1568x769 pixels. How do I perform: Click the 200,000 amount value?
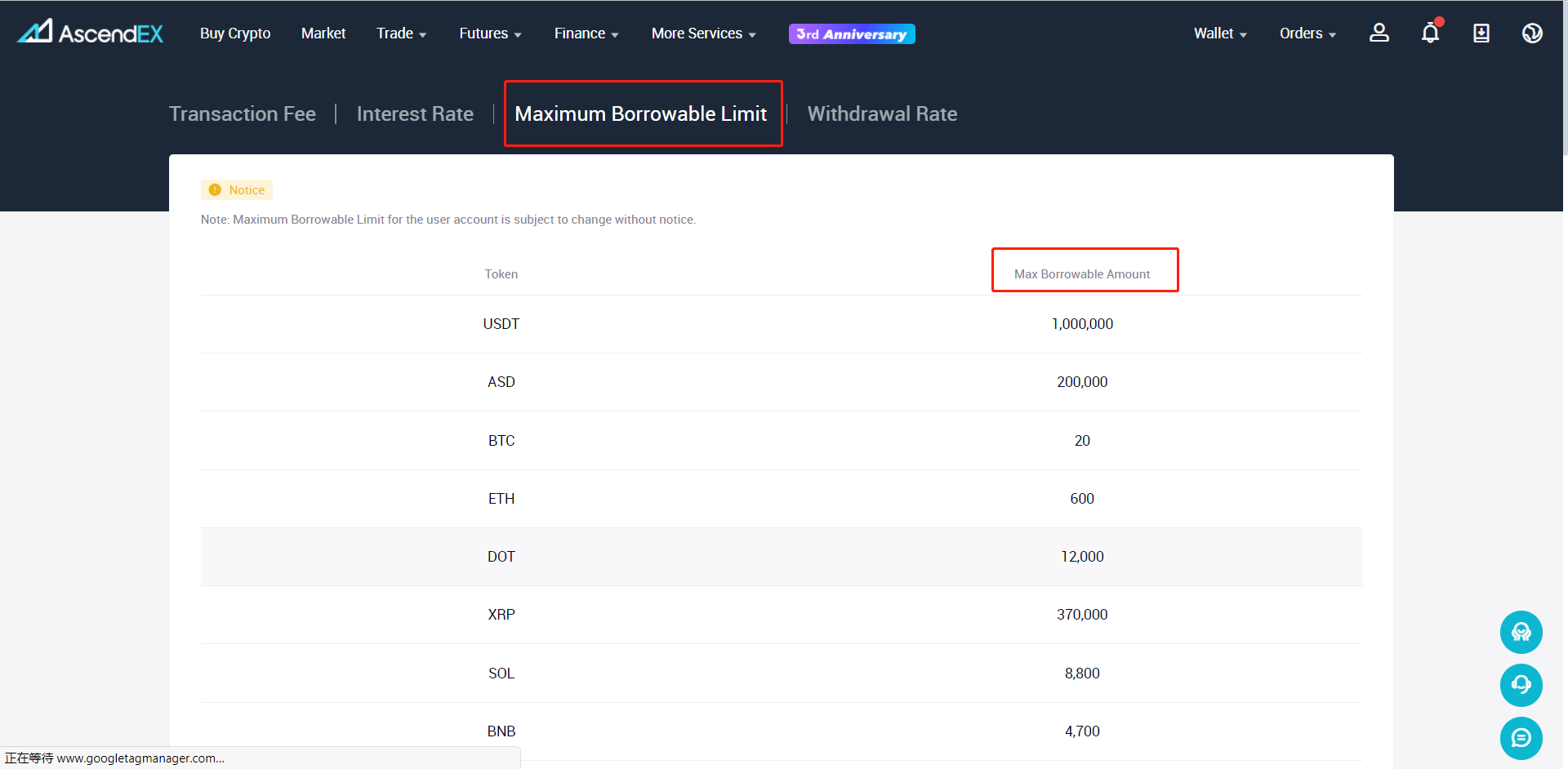click(x=1082, y=382)
